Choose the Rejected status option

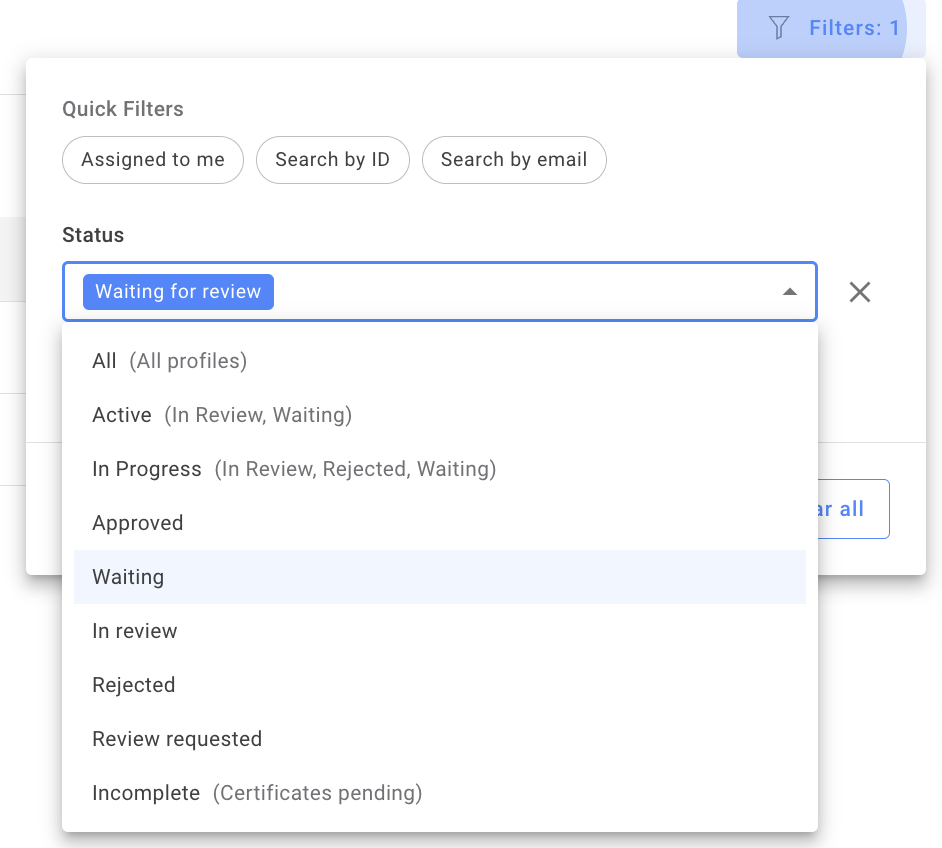pyautogui.click(x=133, y=685)
